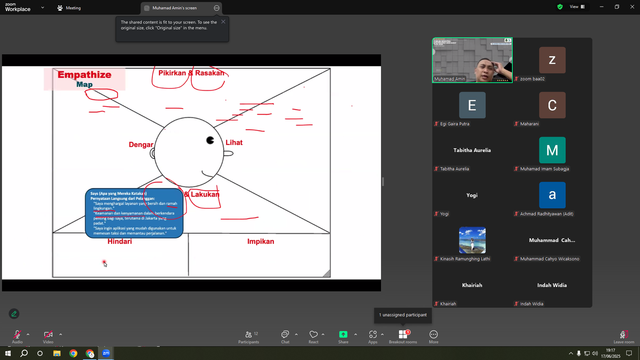Open Breakout rooms
This screenshot has height=360, width=640.
pos(403,337)
